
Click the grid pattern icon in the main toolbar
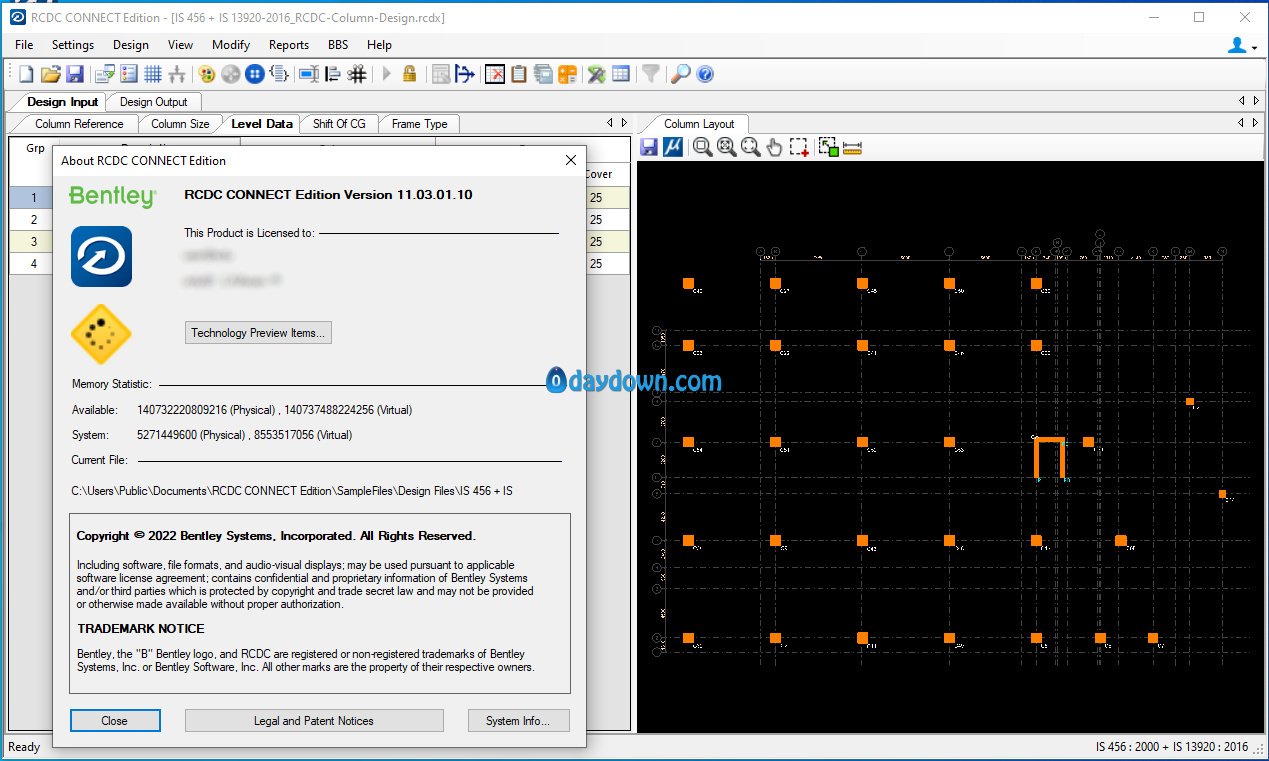point(153,74)
